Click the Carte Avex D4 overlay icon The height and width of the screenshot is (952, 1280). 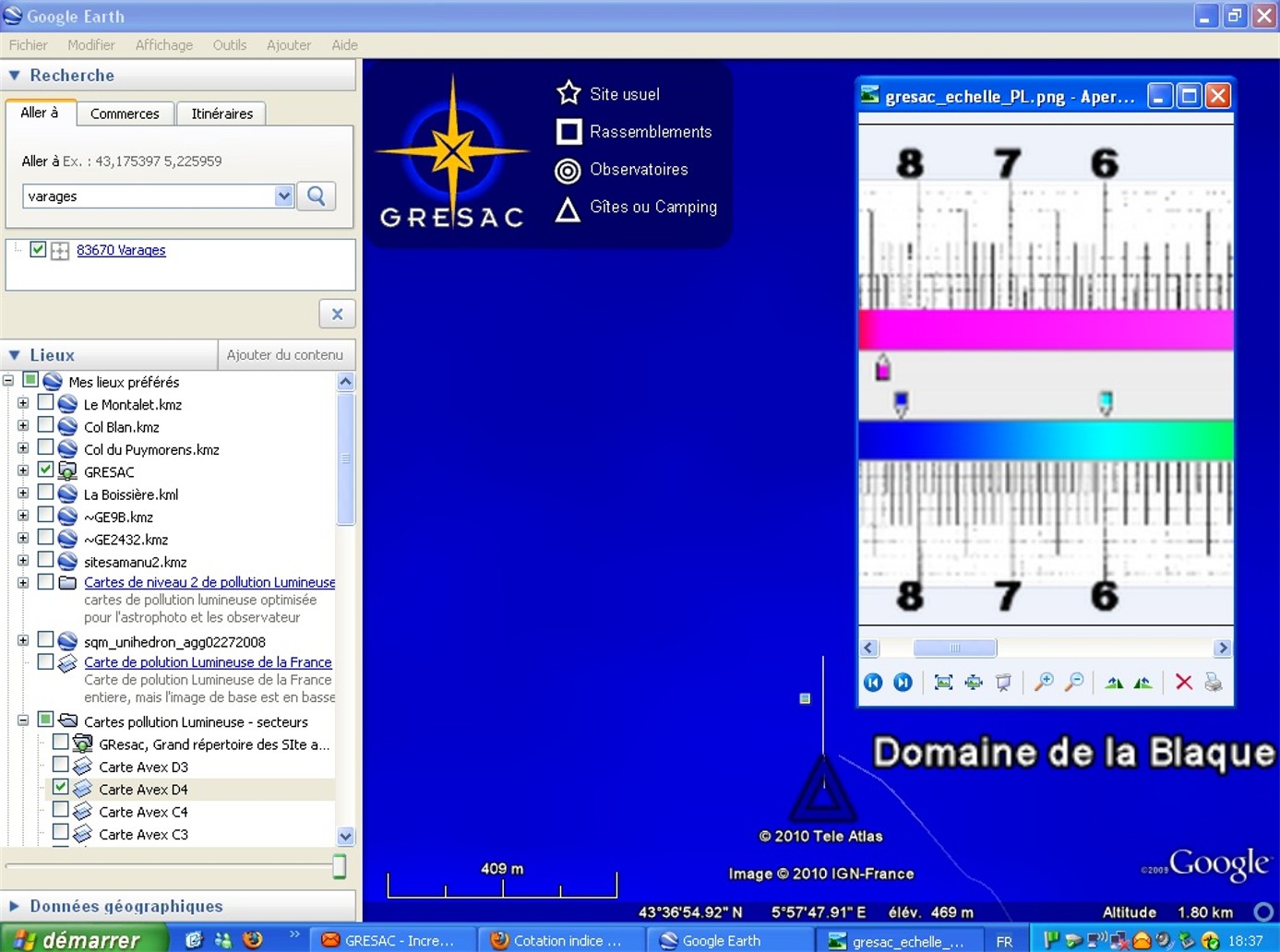tap(83, 790)
